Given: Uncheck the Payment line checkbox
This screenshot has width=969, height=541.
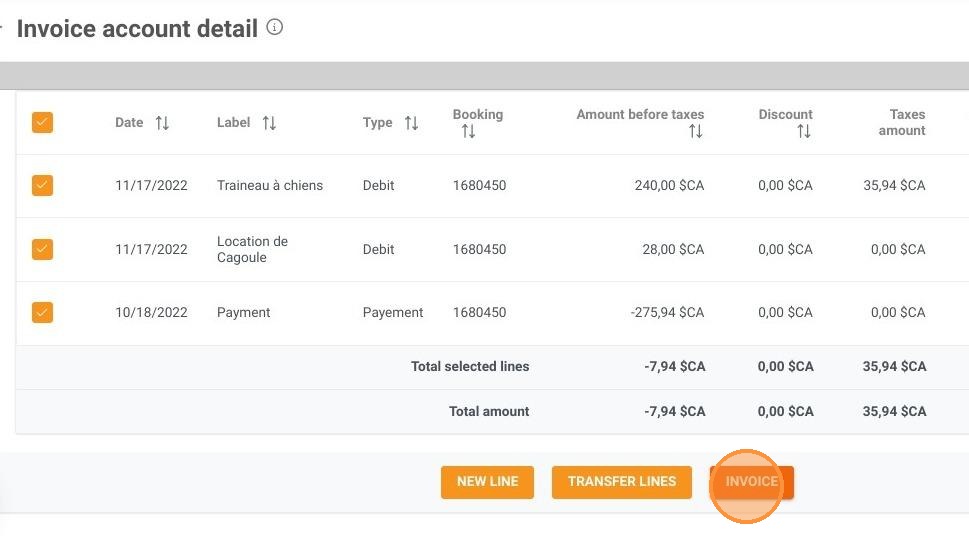Looking at the screenshot, I should pyautogui.click(x=43, y=312).
